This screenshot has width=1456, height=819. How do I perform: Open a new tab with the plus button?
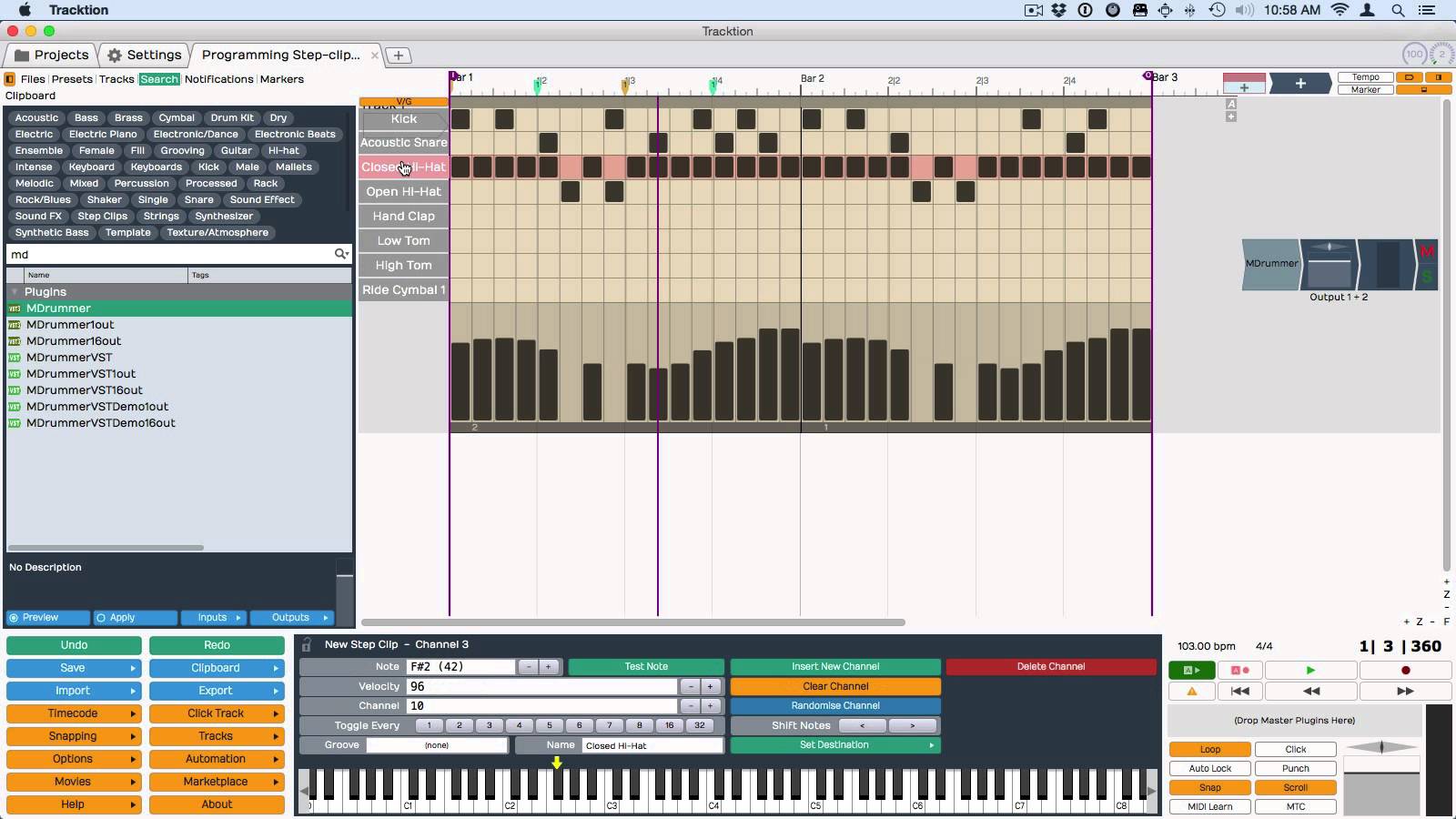pos(398,56)
